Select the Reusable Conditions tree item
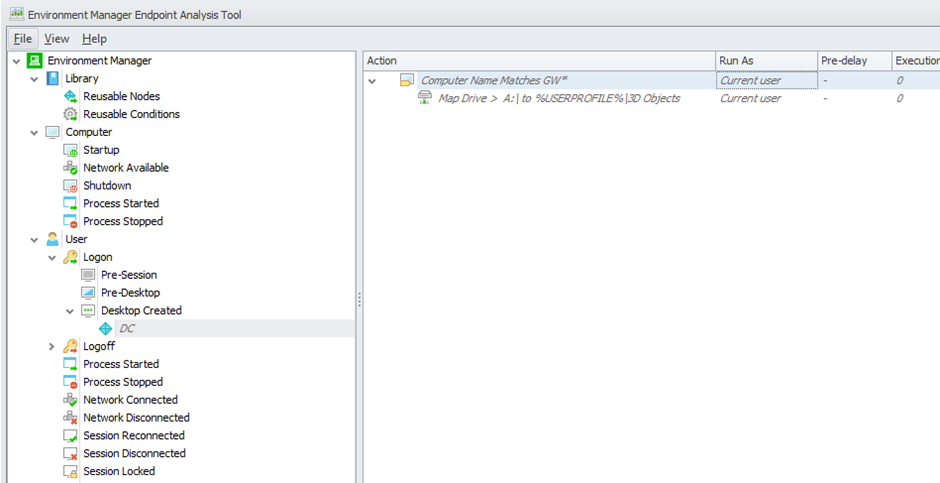The width and height of the screenshot is (940, 483). 131,114
